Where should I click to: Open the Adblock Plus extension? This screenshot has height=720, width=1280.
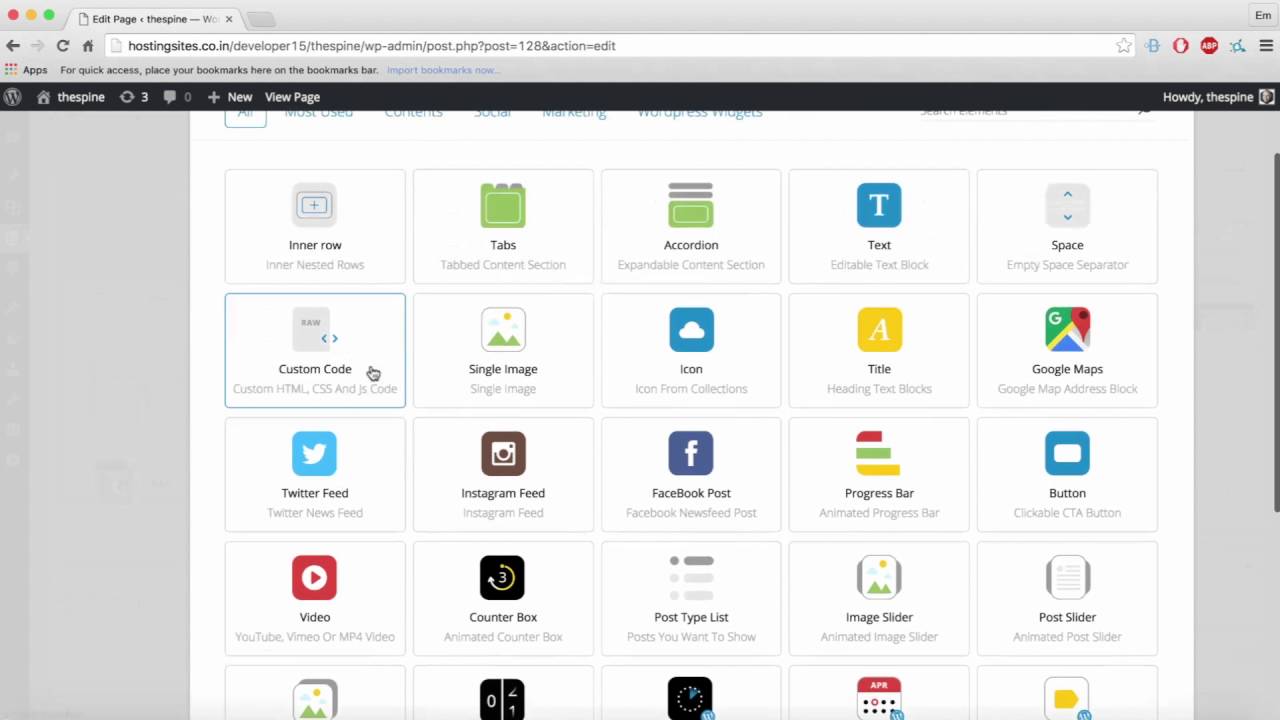[x=1209, y=46]
